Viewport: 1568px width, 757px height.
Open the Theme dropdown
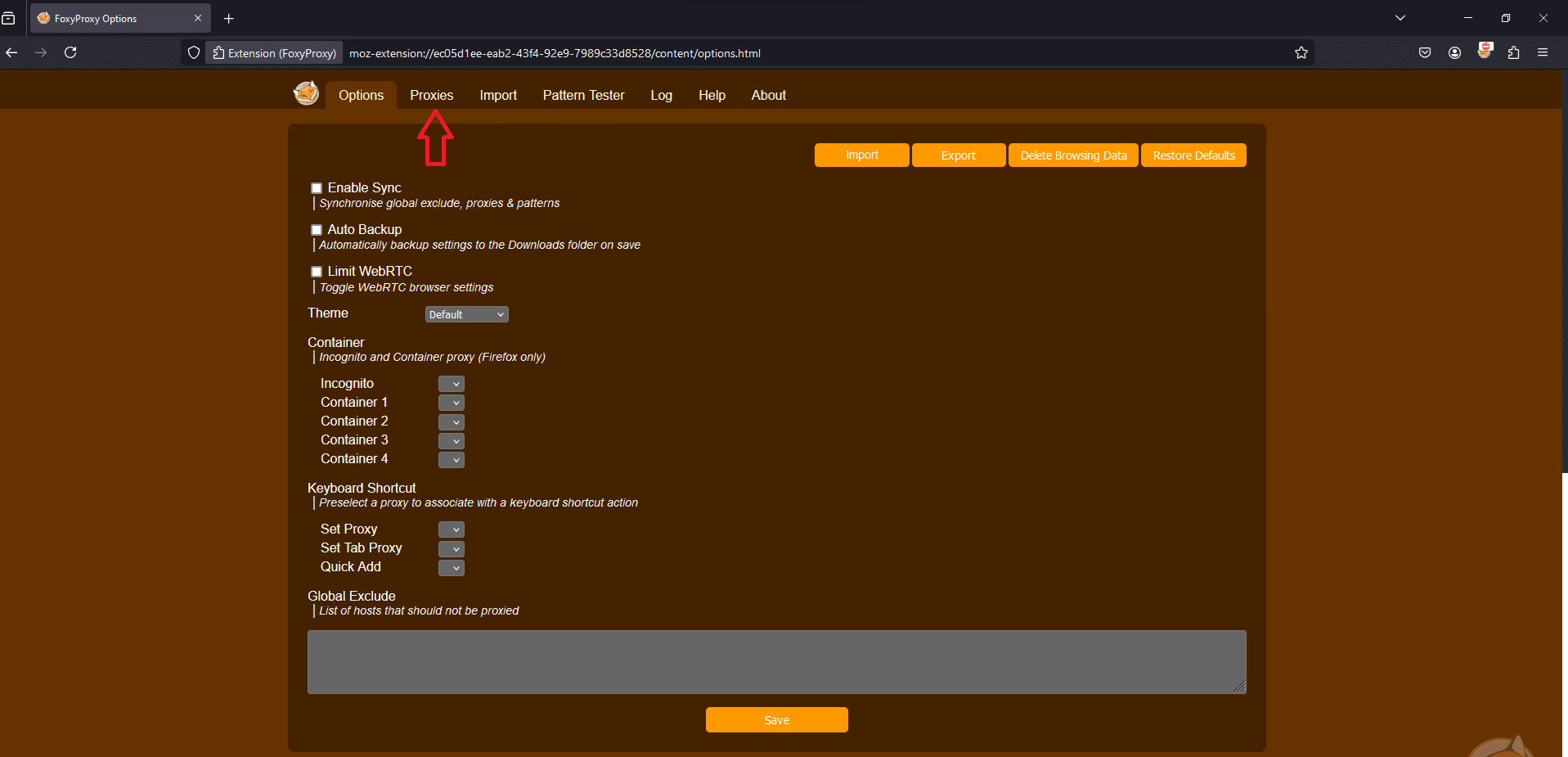[466, 314]
